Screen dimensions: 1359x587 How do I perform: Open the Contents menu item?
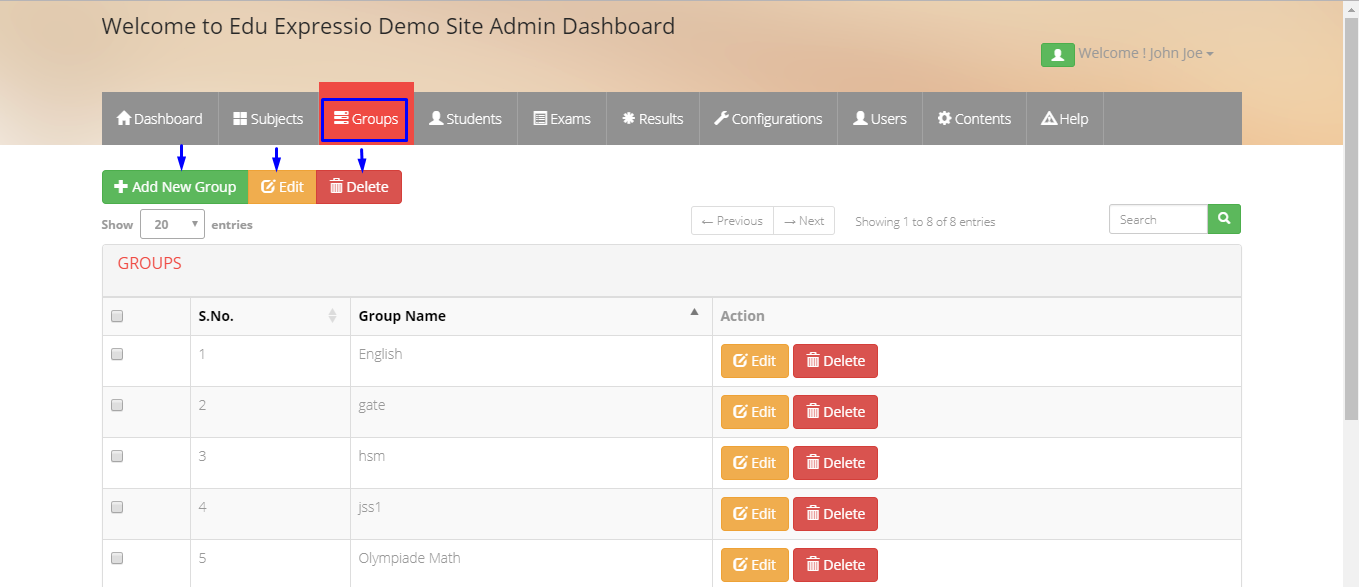tap(974, 118)
